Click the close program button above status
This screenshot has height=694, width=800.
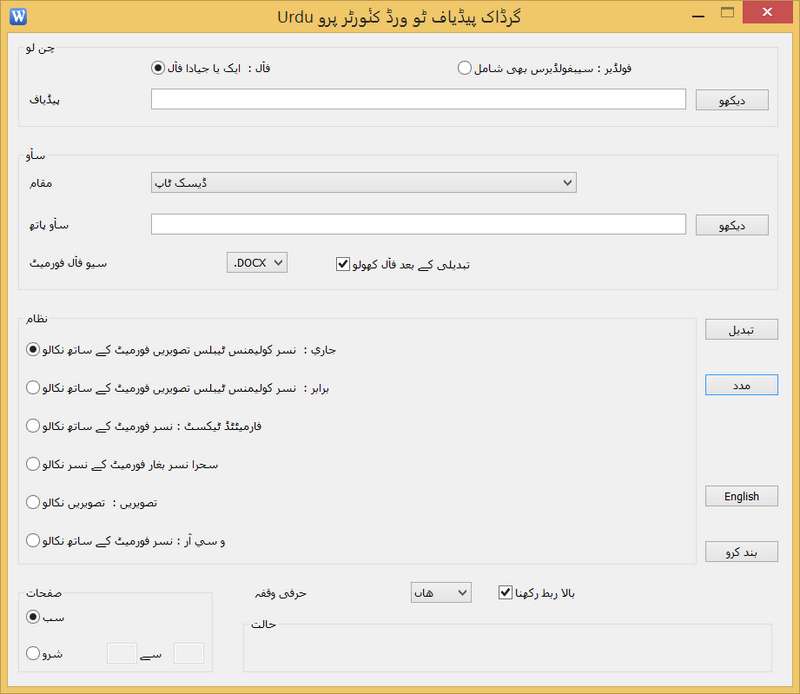[x=741, y=552]
